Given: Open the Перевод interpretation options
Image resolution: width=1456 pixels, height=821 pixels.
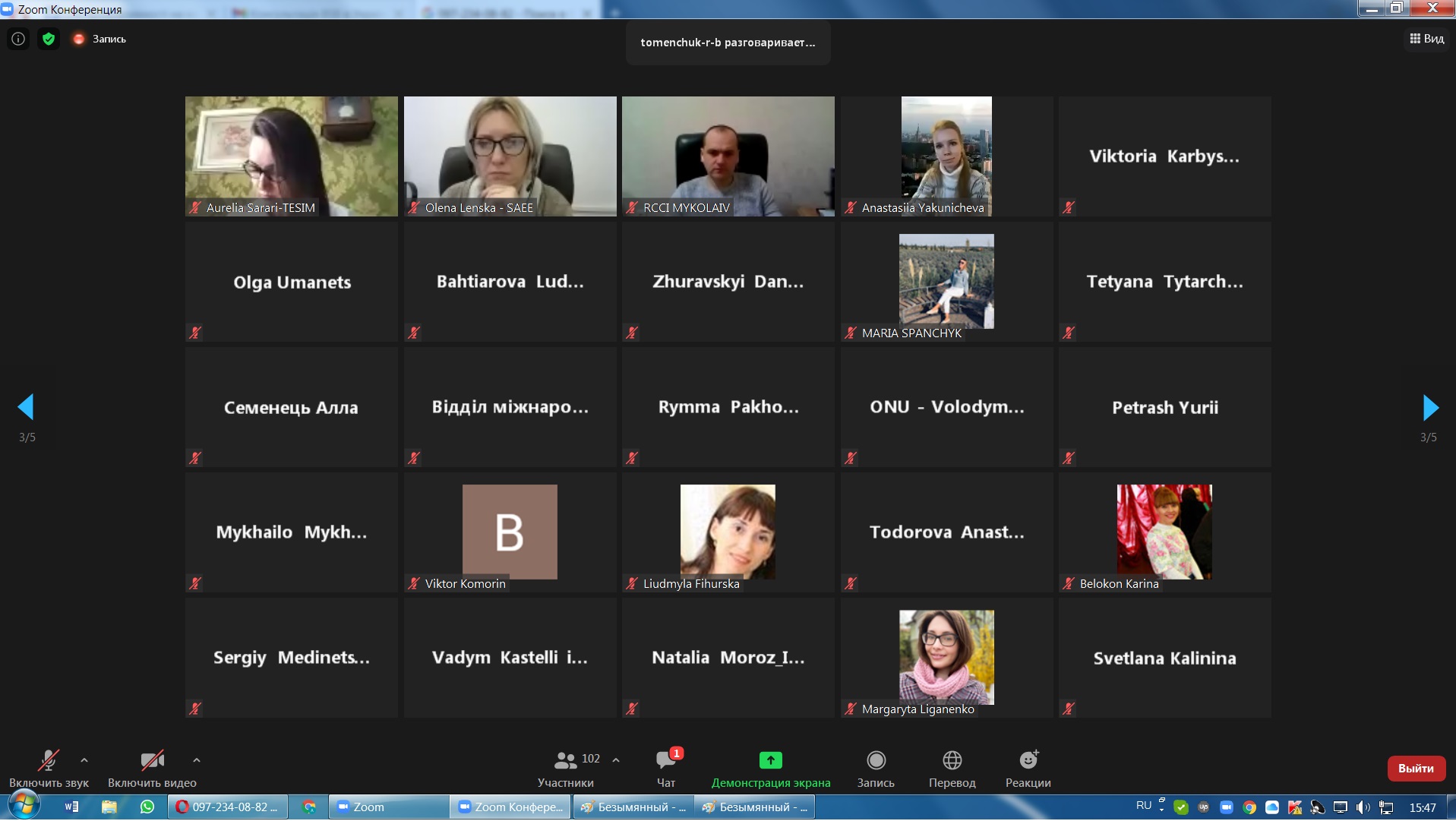Looking at the screenshot, I should [952, 769].
